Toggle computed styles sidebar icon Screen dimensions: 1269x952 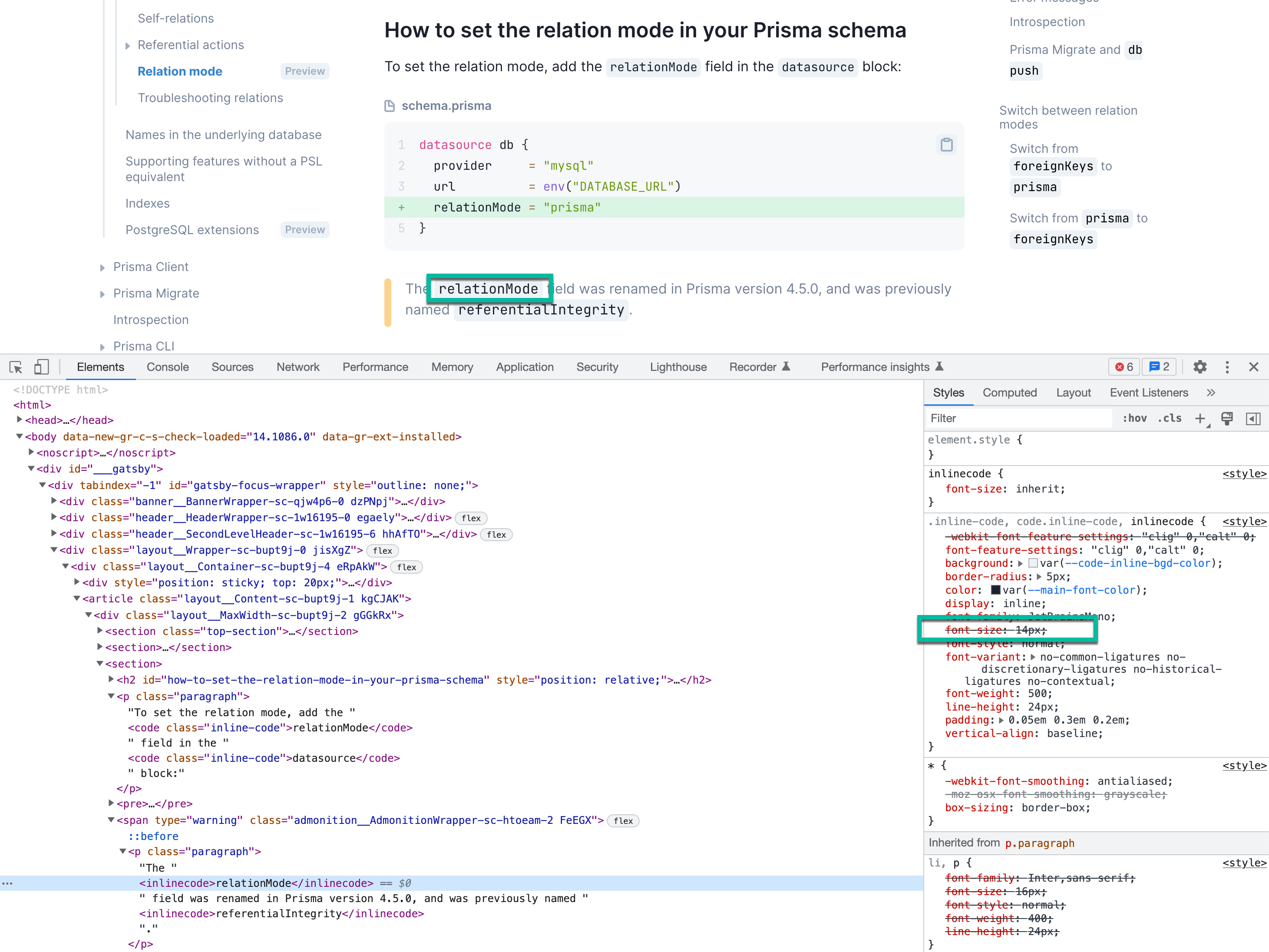click(x=1253, y=418)
